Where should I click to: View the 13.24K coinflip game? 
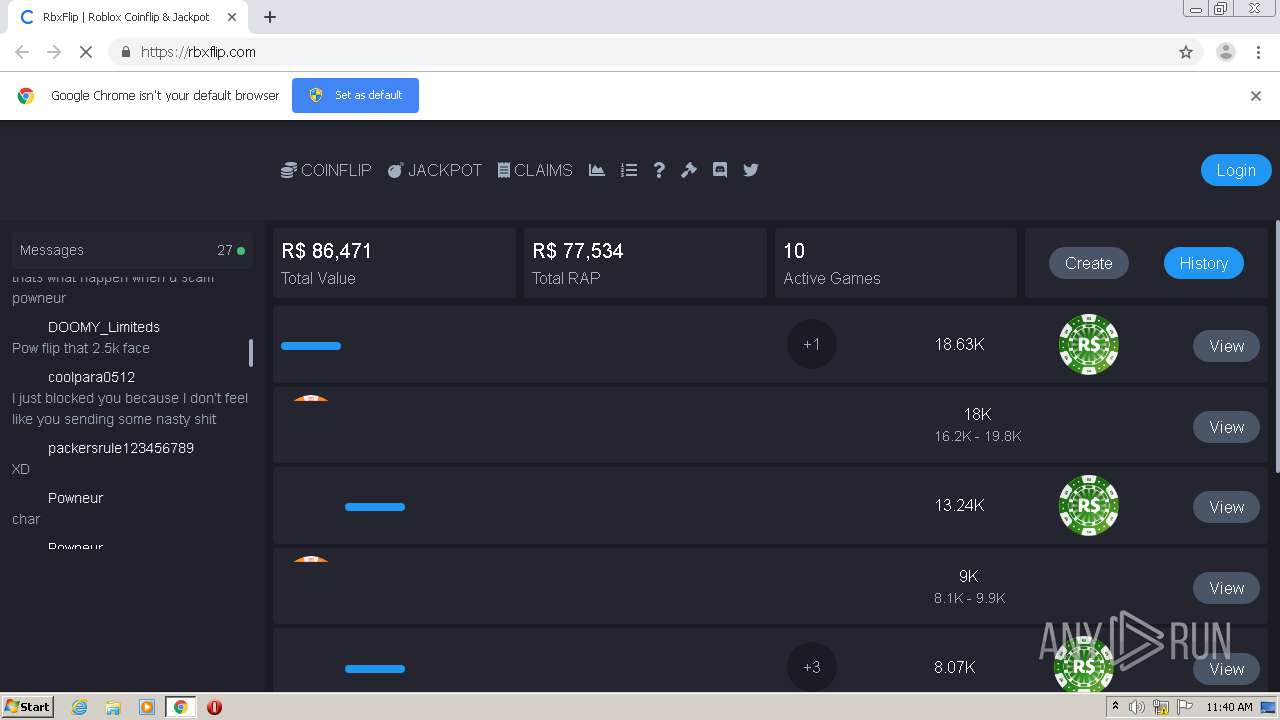1227,507
